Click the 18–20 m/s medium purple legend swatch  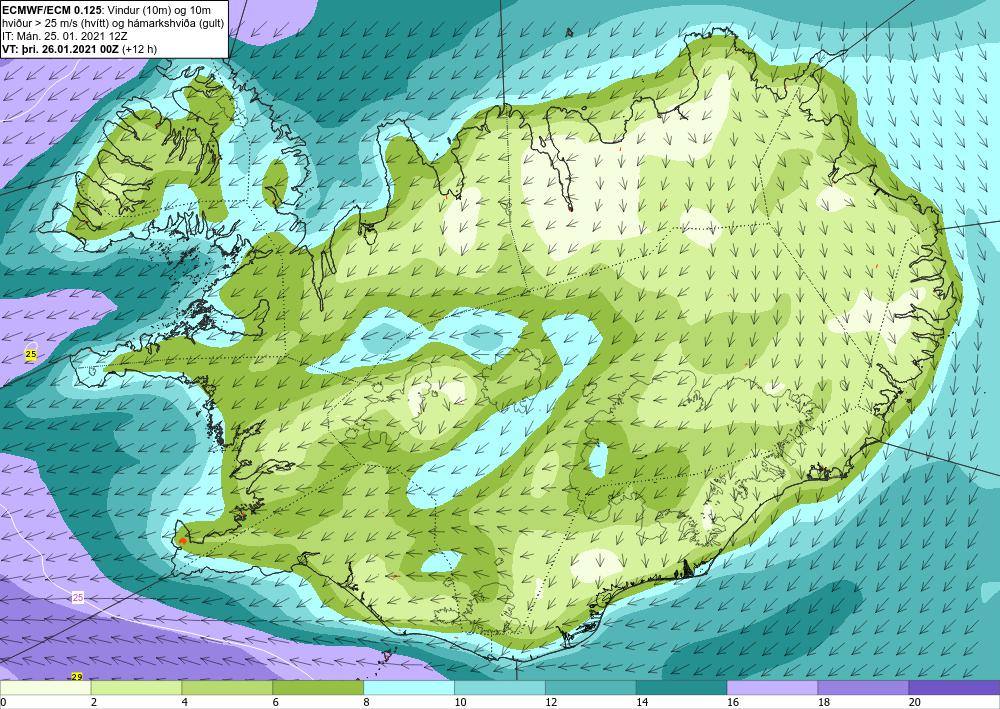point(863,688)
